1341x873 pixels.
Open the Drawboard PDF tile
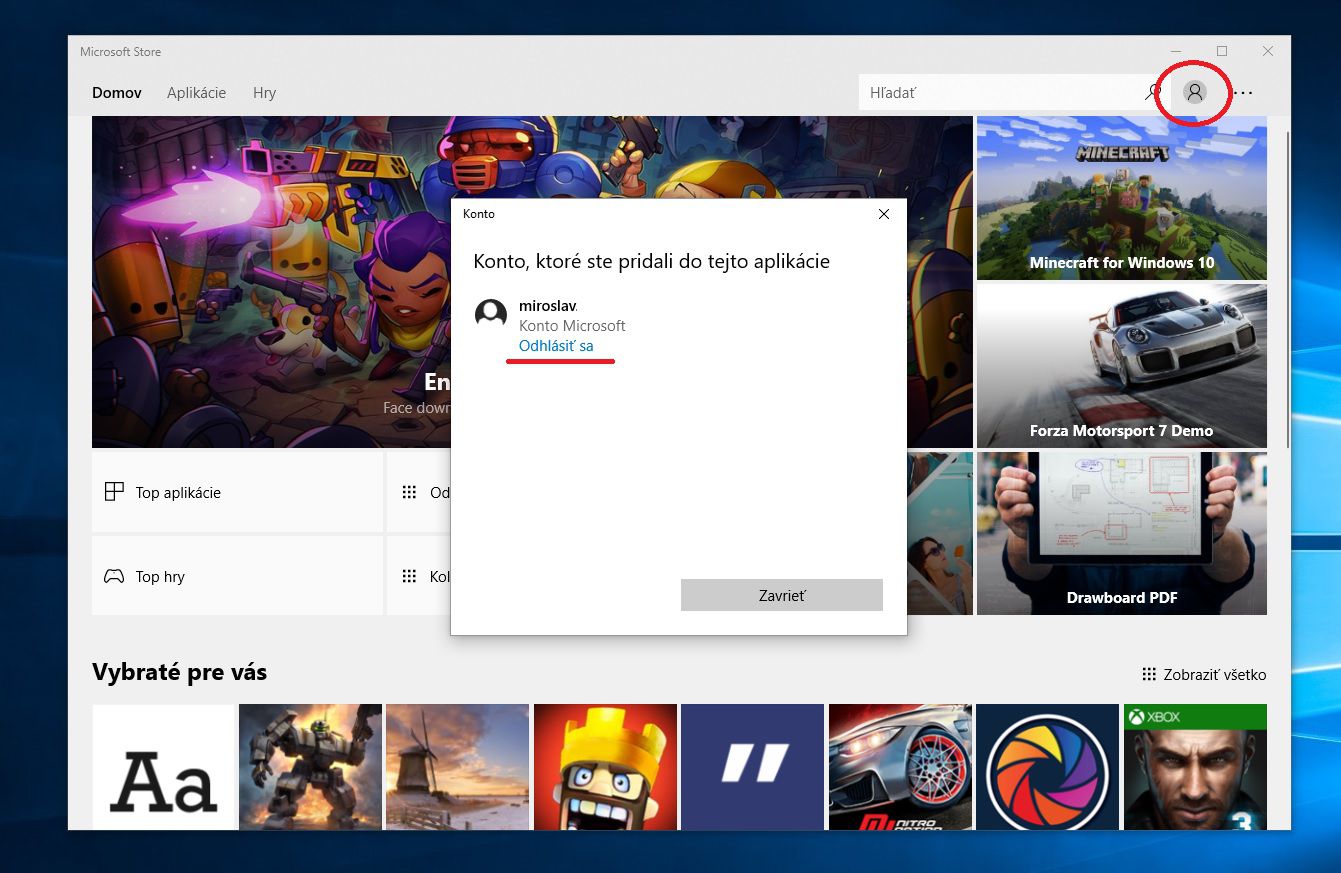click(x=1122, y=533)
